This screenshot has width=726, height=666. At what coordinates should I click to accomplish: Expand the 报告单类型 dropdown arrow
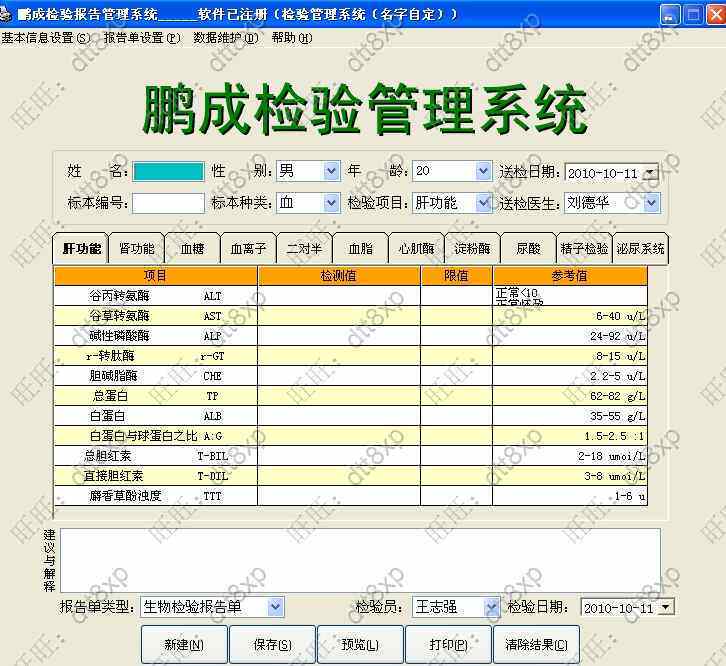tap(275, 607)
